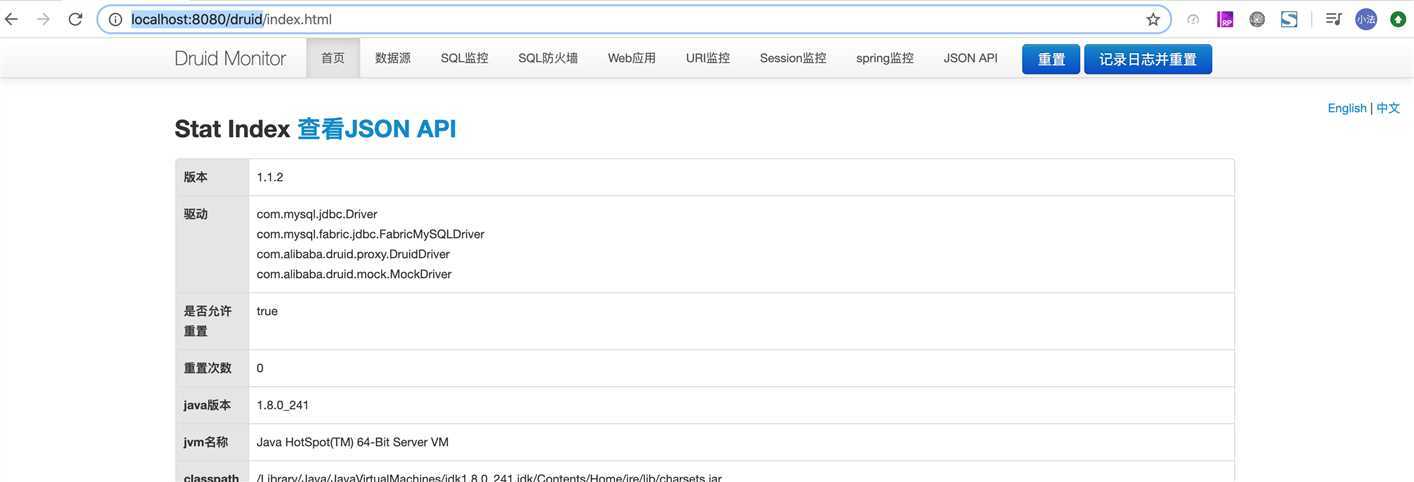Select the 重置次数 value 0
The image size is (1414, 482).
point(260,368)
